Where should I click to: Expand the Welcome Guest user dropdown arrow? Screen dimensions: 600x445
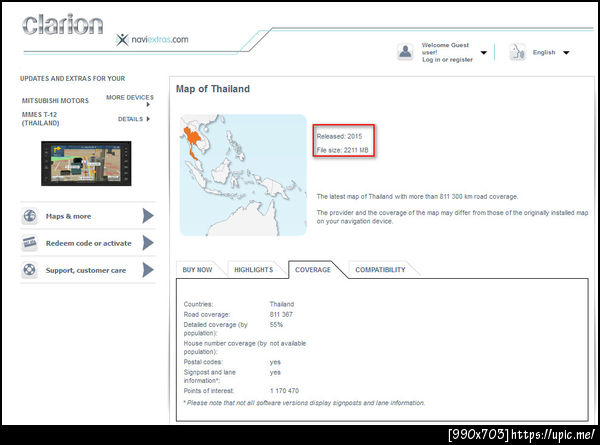click(484, 53)
